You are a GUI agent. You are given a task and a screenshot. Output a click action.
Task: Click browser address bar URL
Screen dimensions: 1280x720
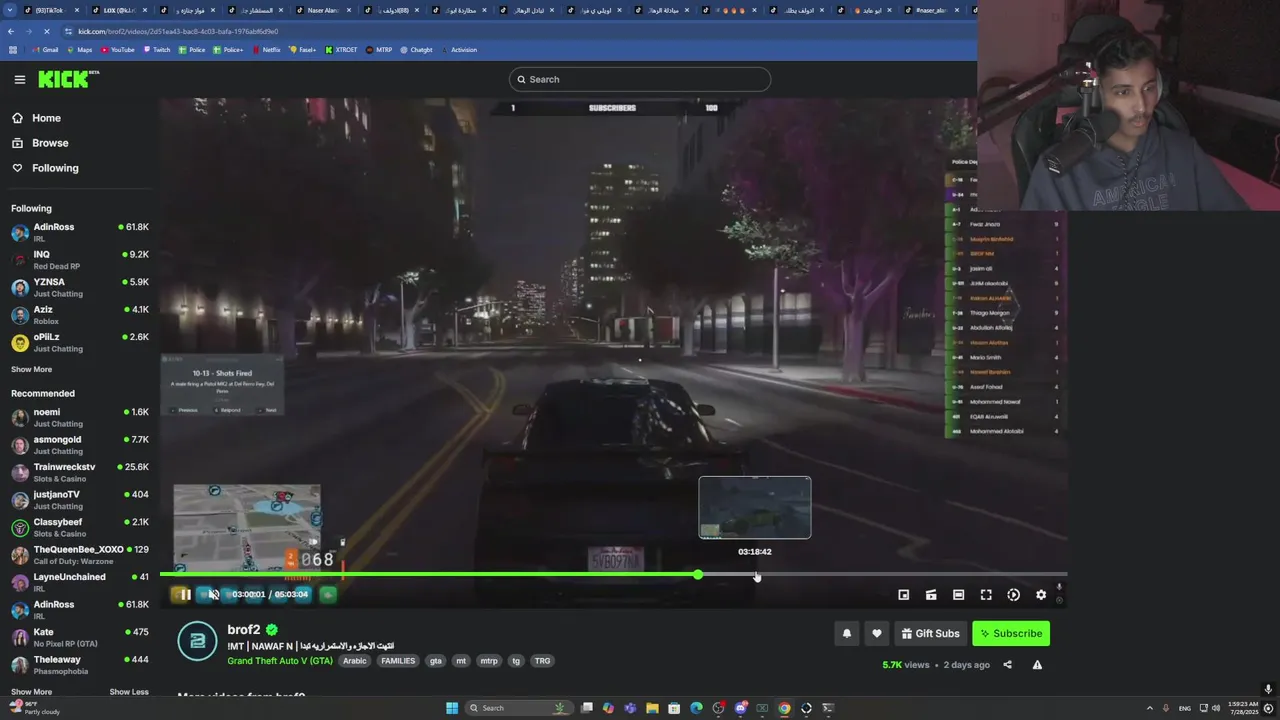coord(178,31)
